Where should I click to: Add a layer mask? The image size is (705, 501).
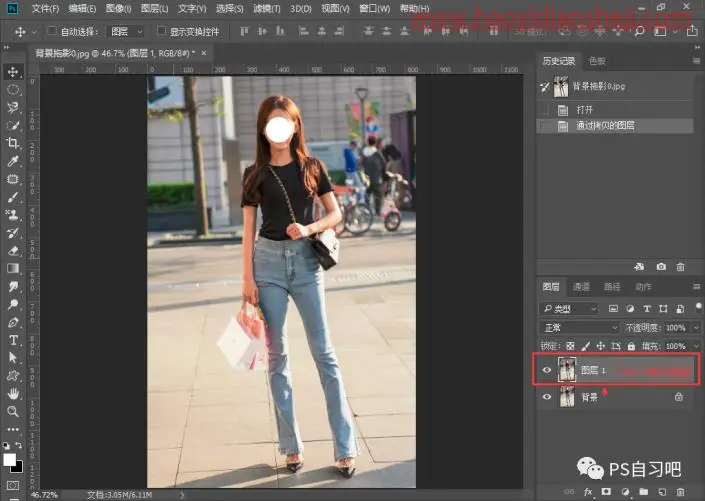coord(606,492)
